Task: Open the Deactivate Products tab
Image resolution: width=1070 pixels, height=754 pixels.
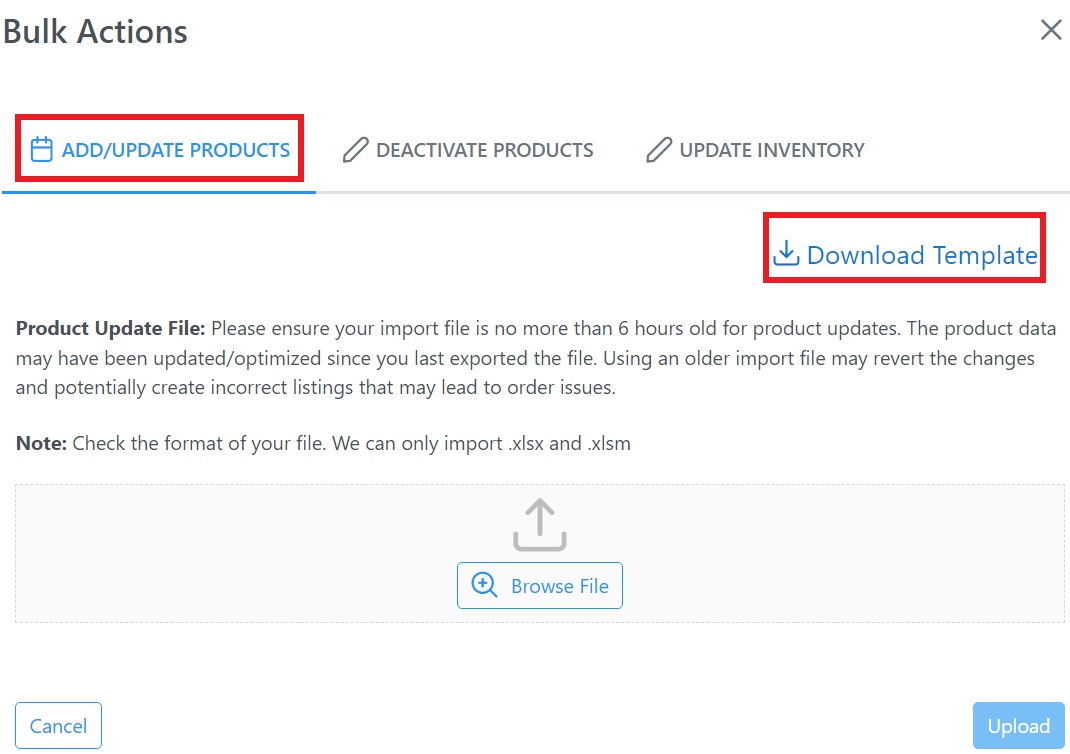Action: 468,149
